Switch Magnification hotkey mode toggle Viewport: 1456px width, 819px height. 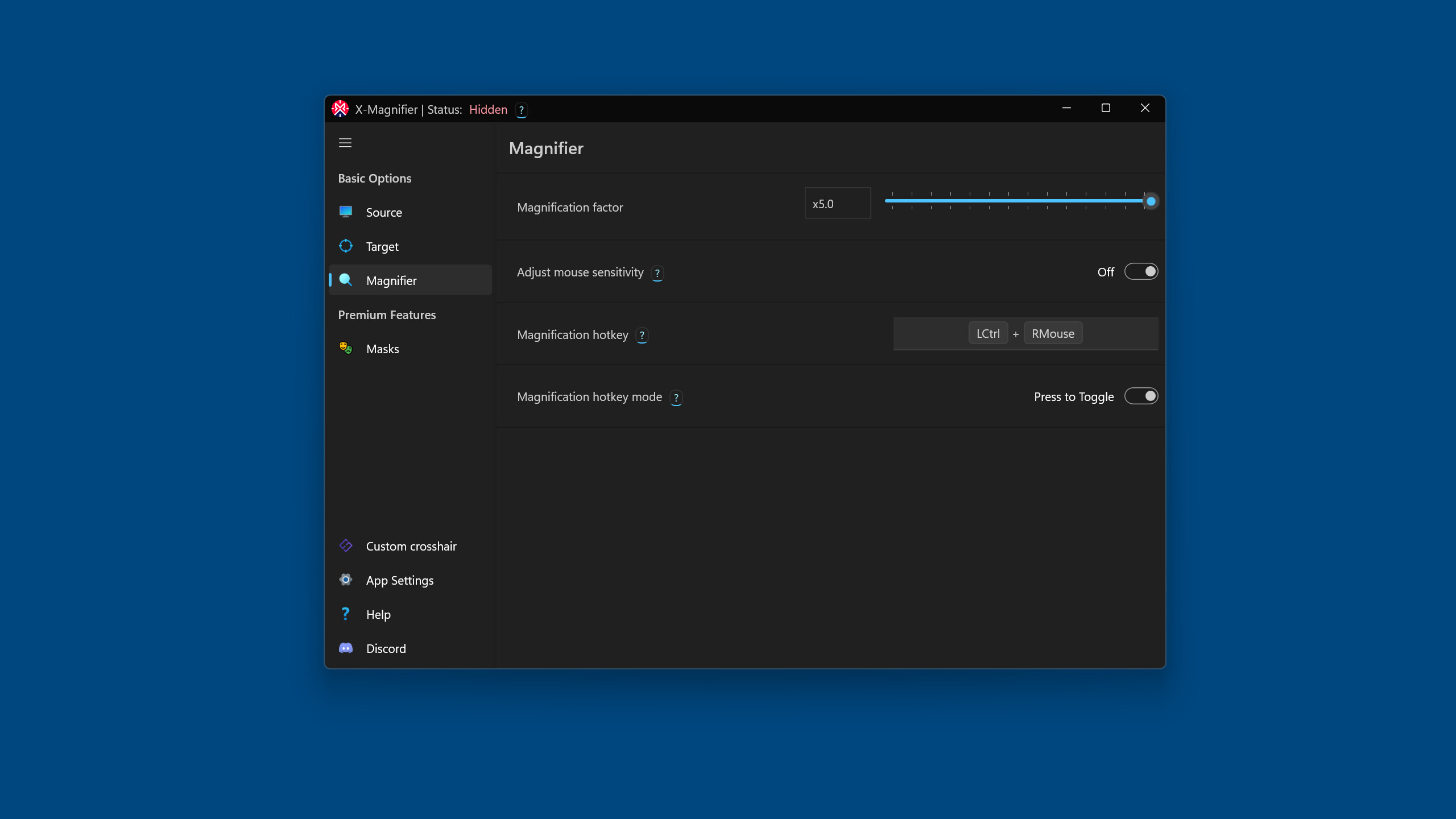1141,396
